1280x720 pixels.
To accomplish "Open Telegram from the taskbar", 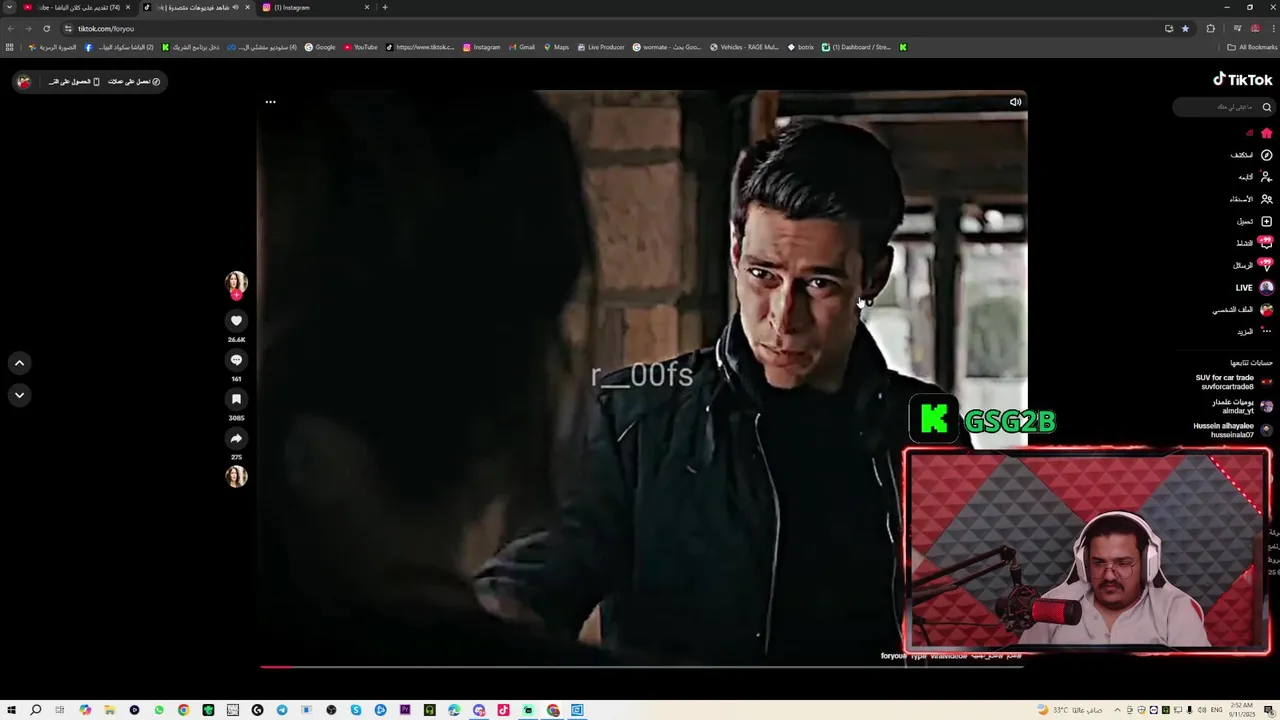I will 282,710.
